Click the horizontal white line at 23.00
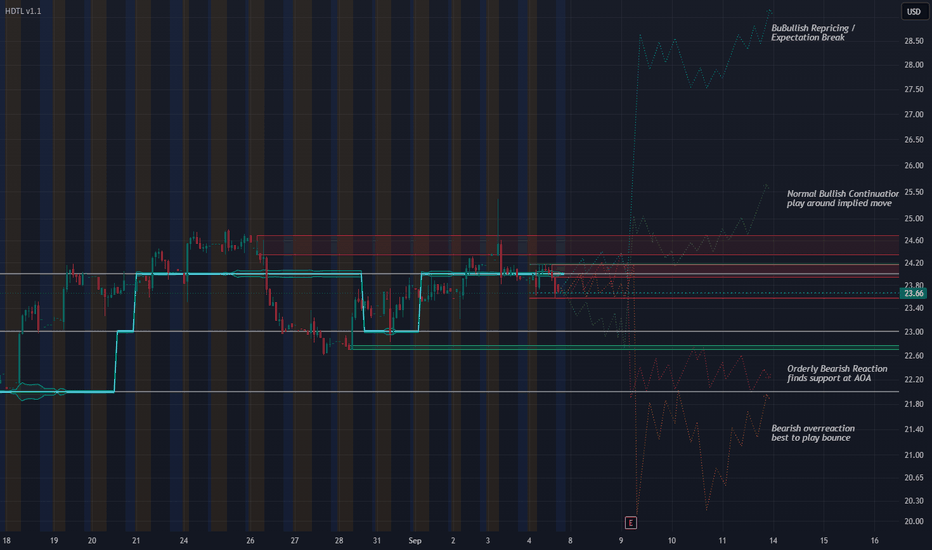Screen dimensions: 932x550 tap(449, 331)
